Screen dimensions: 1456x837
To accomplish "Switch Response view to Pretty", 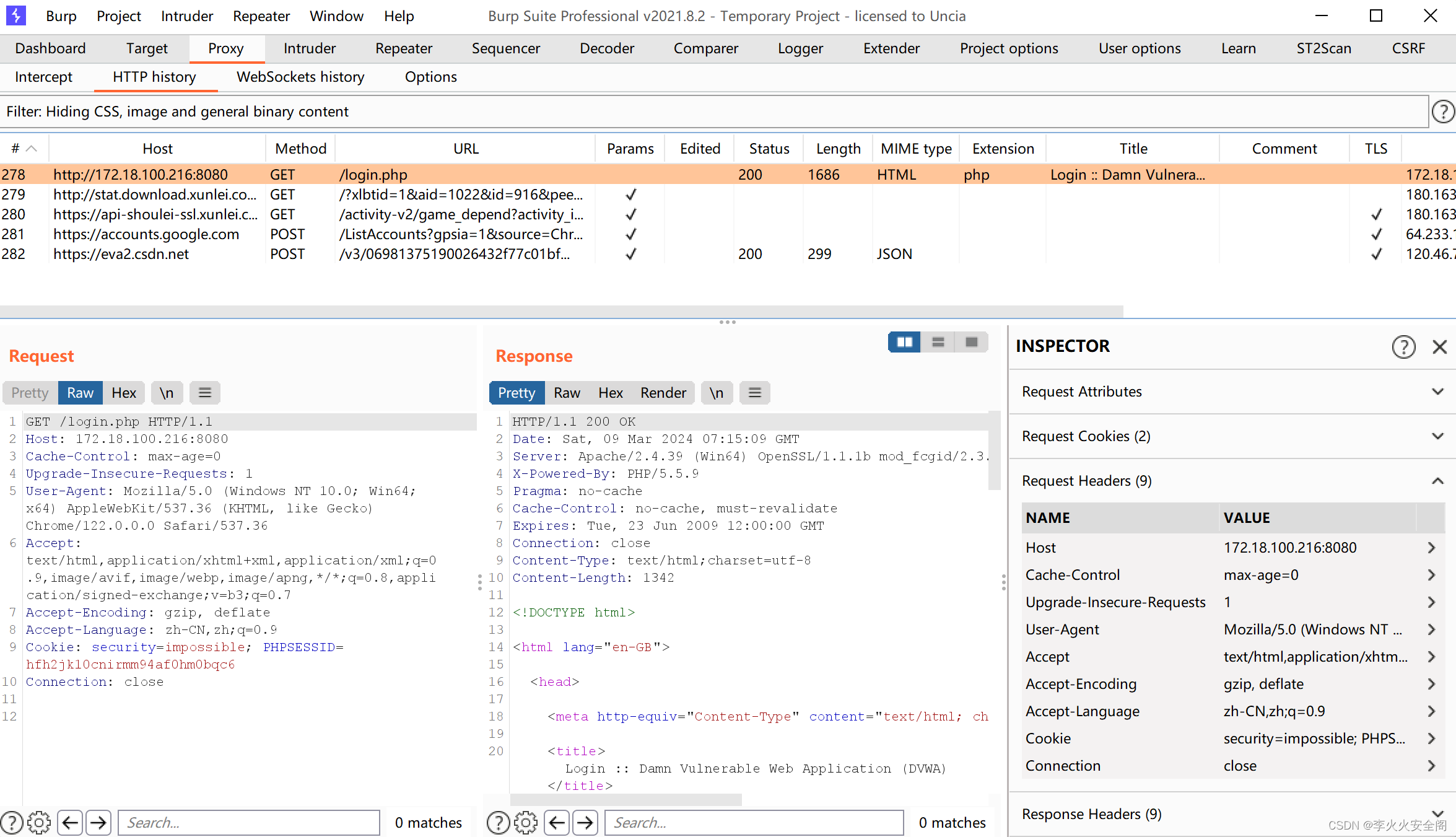I will coord(517,393).
